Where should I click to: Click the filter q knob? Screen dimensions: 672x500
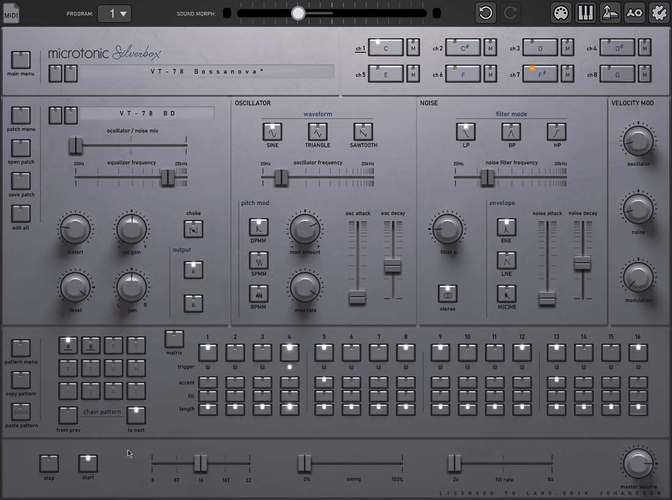[x=447, y=228]
